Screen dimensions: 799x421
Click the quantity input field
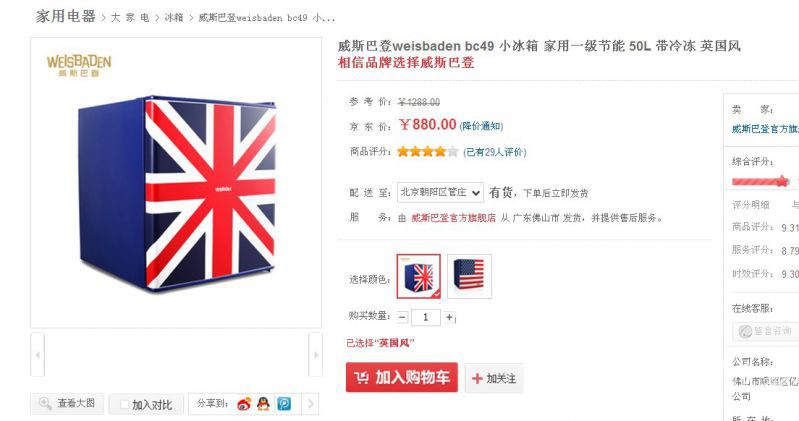click(x=425, y=317)
